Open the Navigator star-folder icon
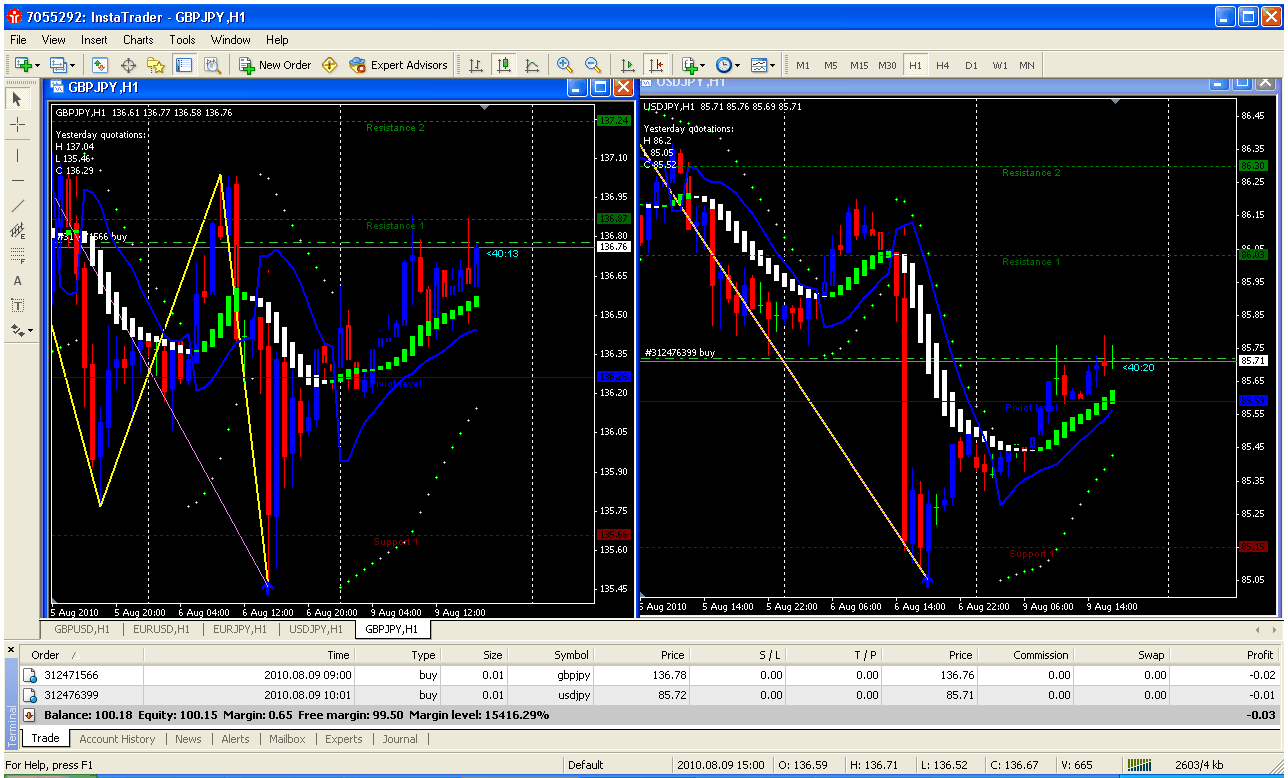The image size is (1288, 778). [156, 65]
